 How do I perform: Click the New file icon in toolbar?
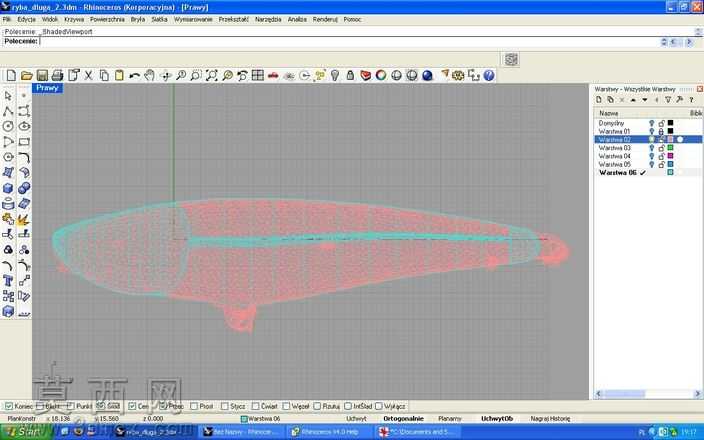pyautogui.click(x=11, y=75)
